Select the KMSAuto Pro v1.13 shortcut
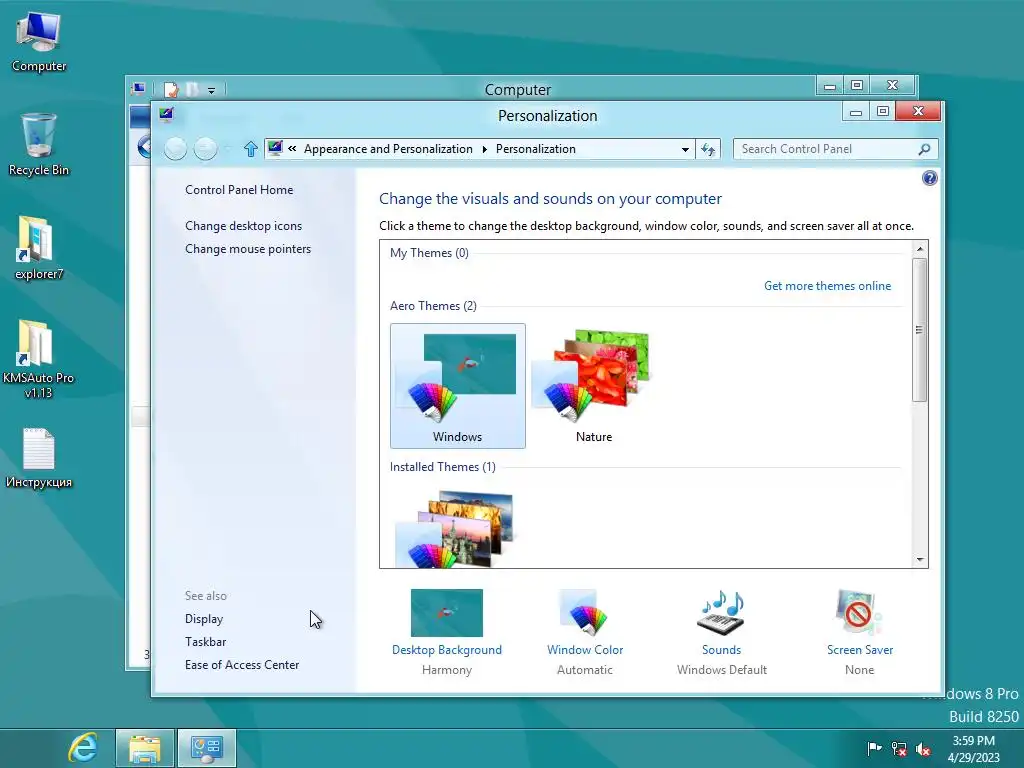Viewport: 1024px width, 768px height. tap(39, 359)
